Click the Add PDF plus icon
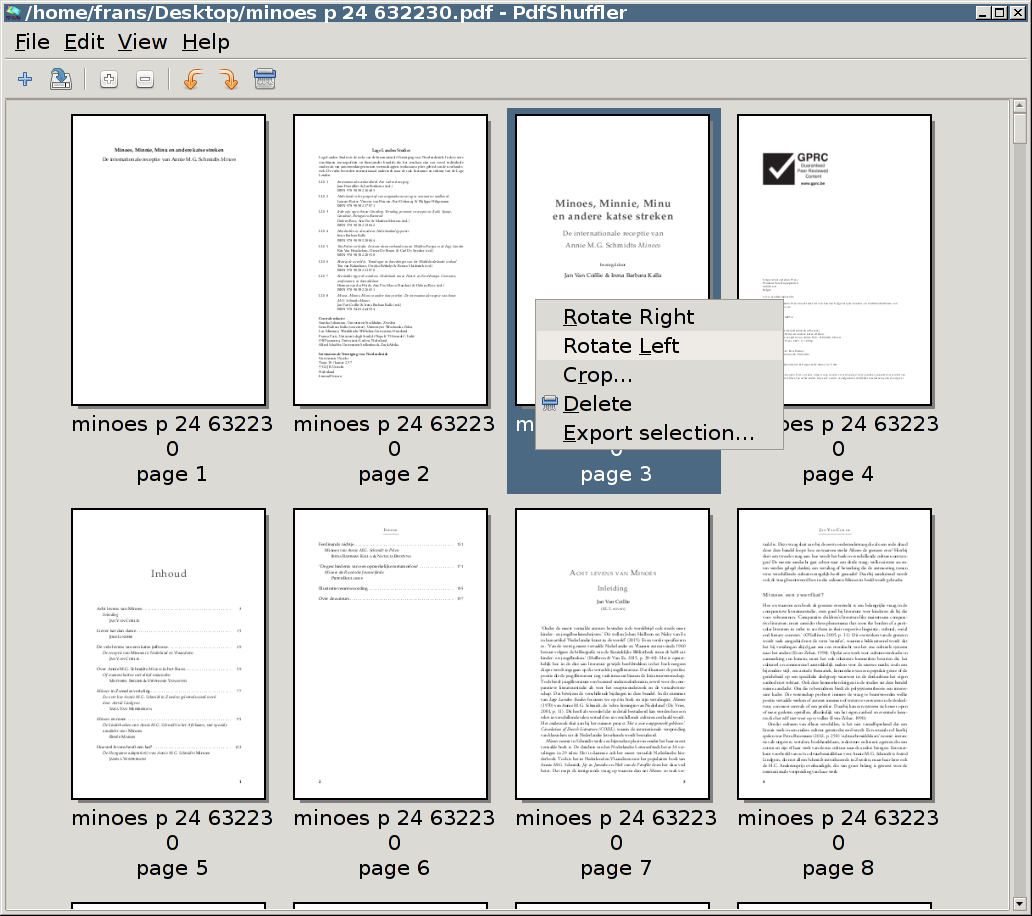The image size is (1032, 916). click(x=24, y=79)
